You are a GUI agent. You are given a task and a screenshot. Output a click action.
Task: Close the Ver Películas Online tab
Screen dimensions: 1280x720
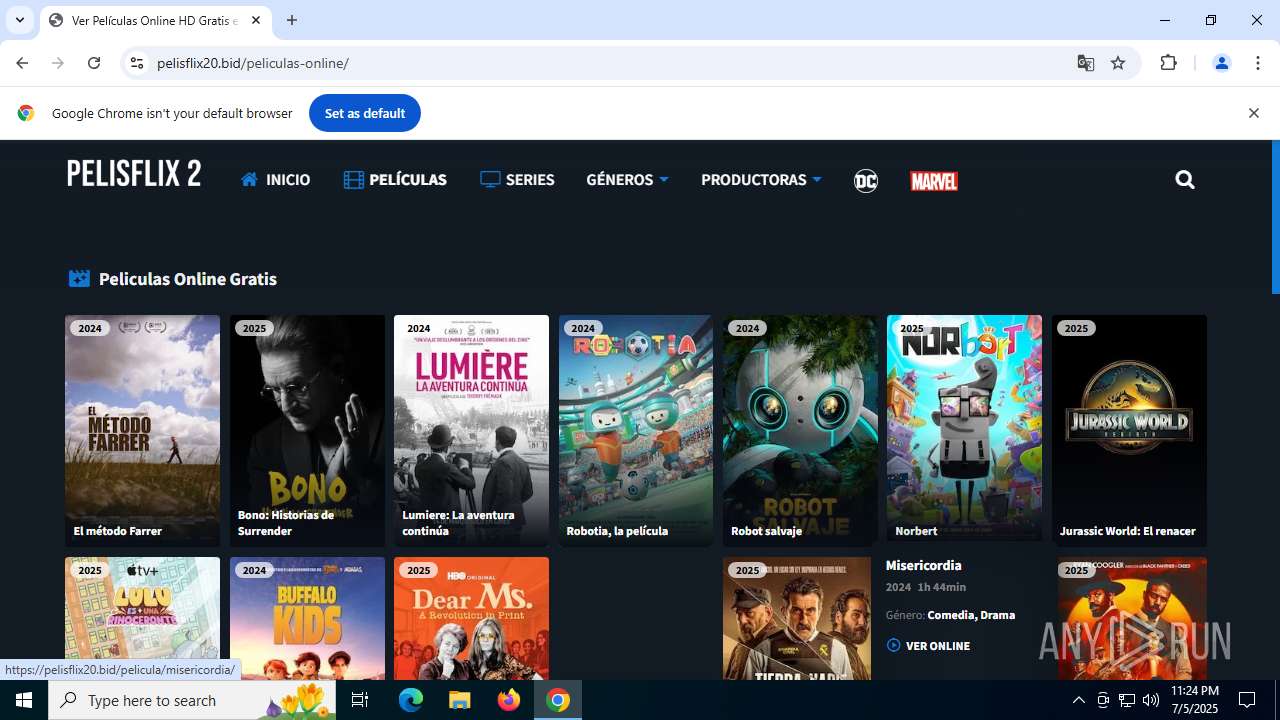point(256,20)
